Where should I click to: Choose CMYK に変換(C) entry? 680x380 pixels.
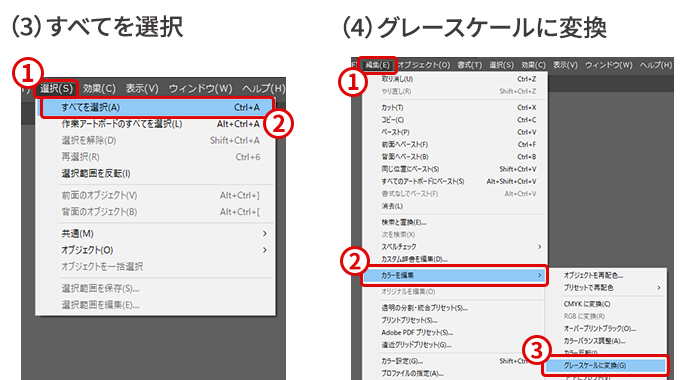pos(606,304)
